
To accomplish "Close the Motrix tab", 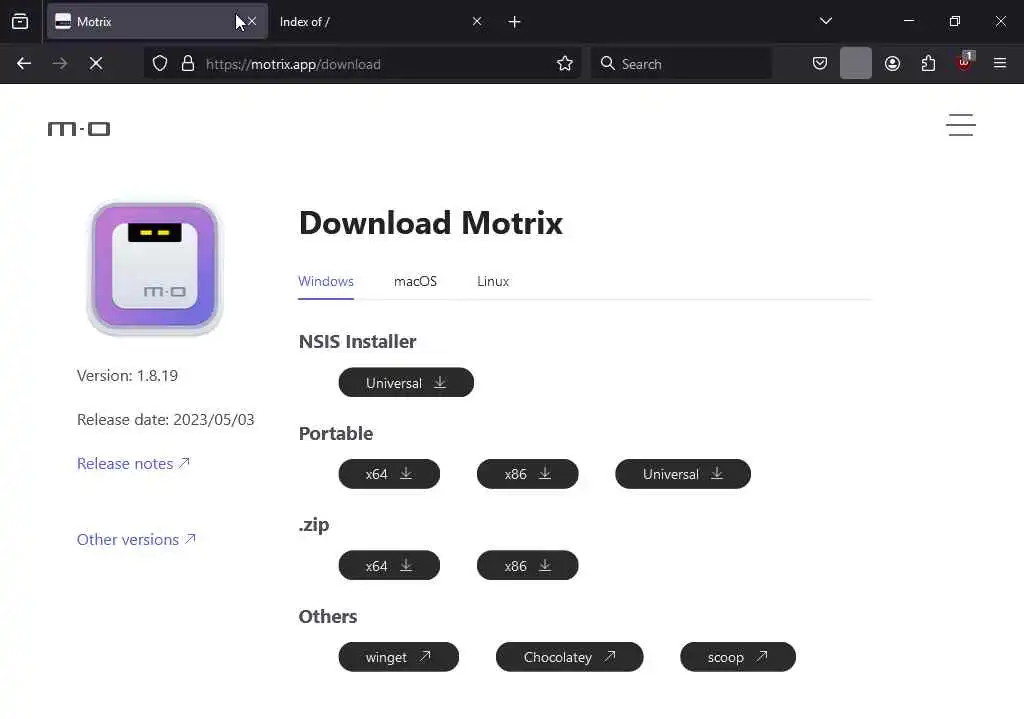I will point(252,22).
